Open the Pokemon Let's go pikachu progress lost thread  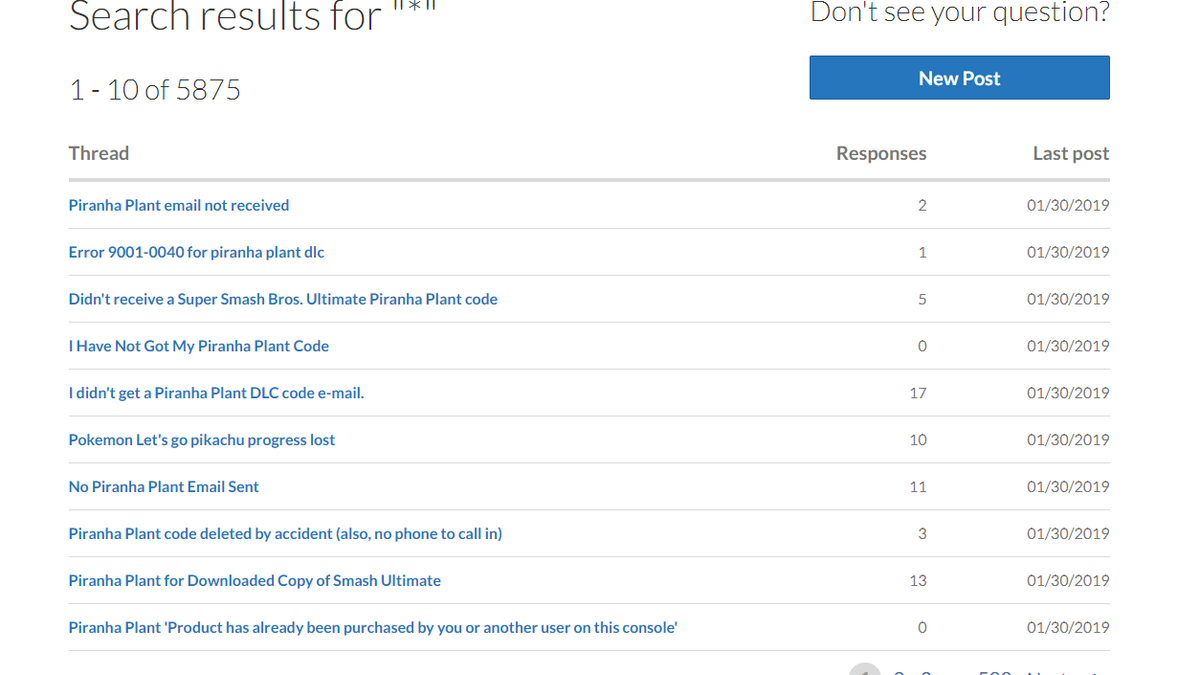tap(202, 440)
